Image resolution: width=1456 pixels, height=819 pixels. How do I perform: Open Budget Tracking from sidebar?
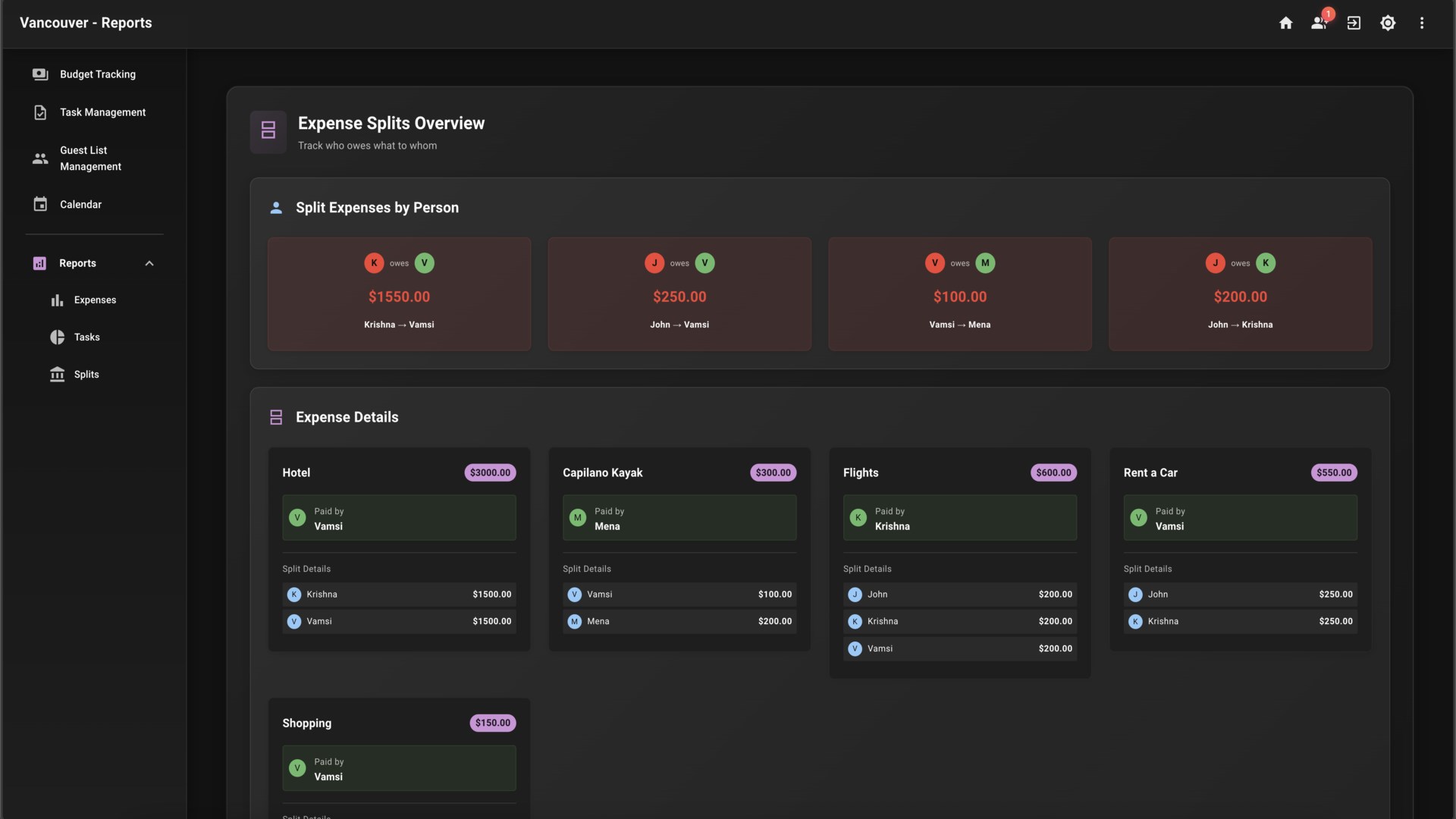[97, 74]
